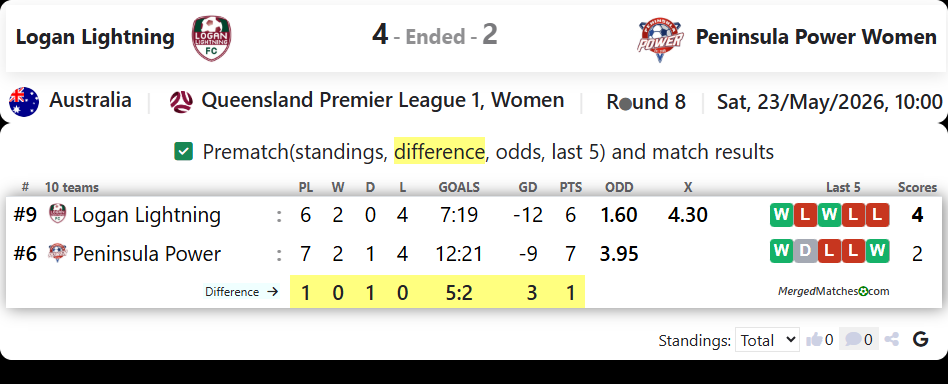Image resolution: width=948 pixels, height=384 pixels.
Task: Click Peninsula Power's grey D result badge
Action: [805, 251]
